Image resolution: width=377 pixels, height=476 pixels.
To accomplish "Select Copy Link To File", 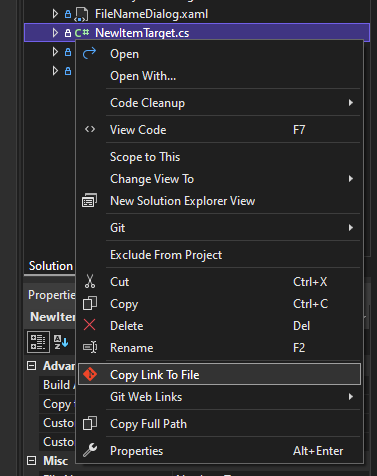I will 219,374.
